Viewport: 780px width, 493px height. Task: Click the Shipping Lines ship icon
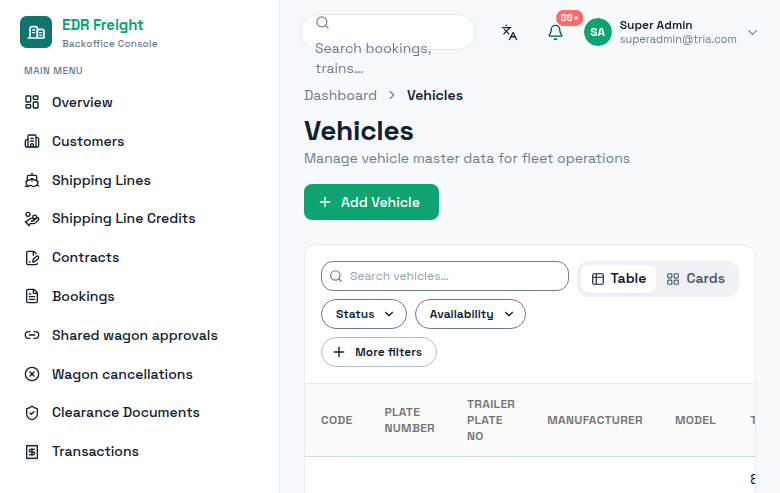tap(32, 180)
